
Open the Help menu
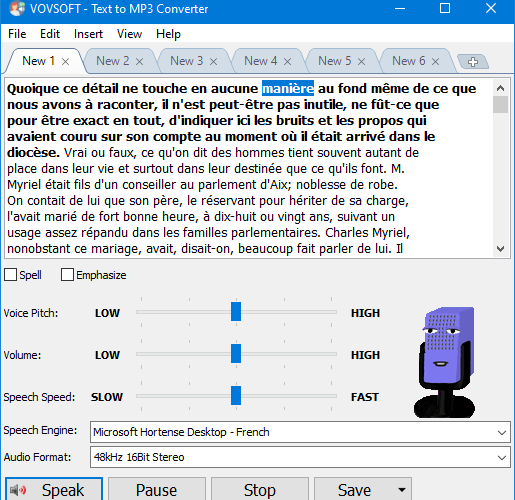(168, 34)
